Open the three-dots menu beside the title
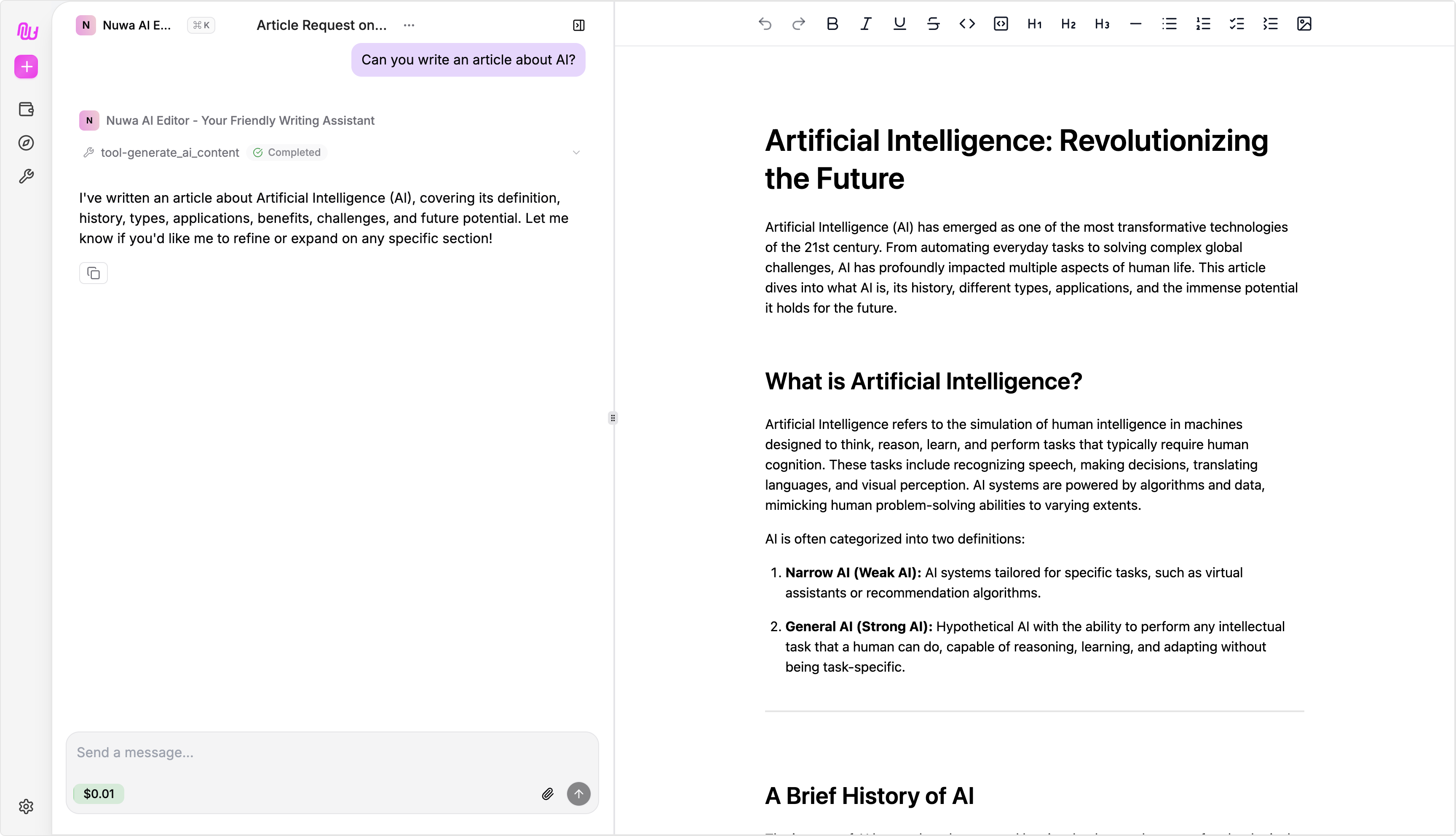 409,25
